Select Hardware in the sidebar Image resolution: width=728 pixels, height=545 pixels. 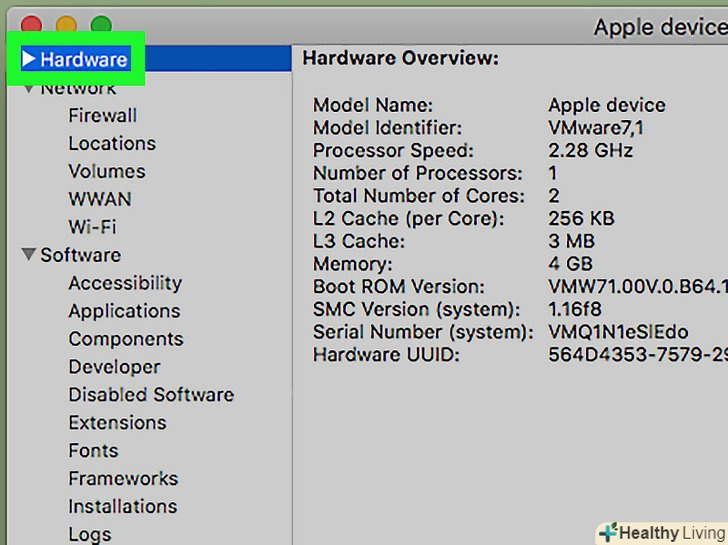tap(84, 60)
